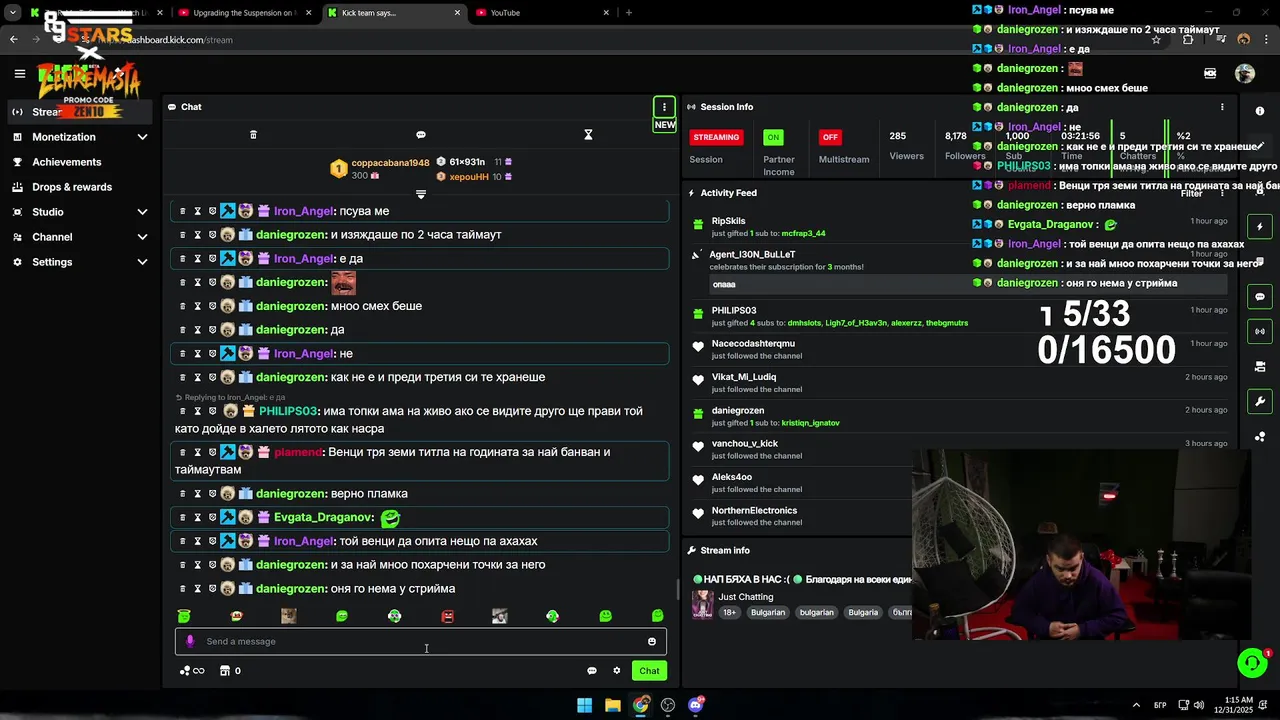
Task: Insert the last green emote in quick row
Action: (657, 616)
